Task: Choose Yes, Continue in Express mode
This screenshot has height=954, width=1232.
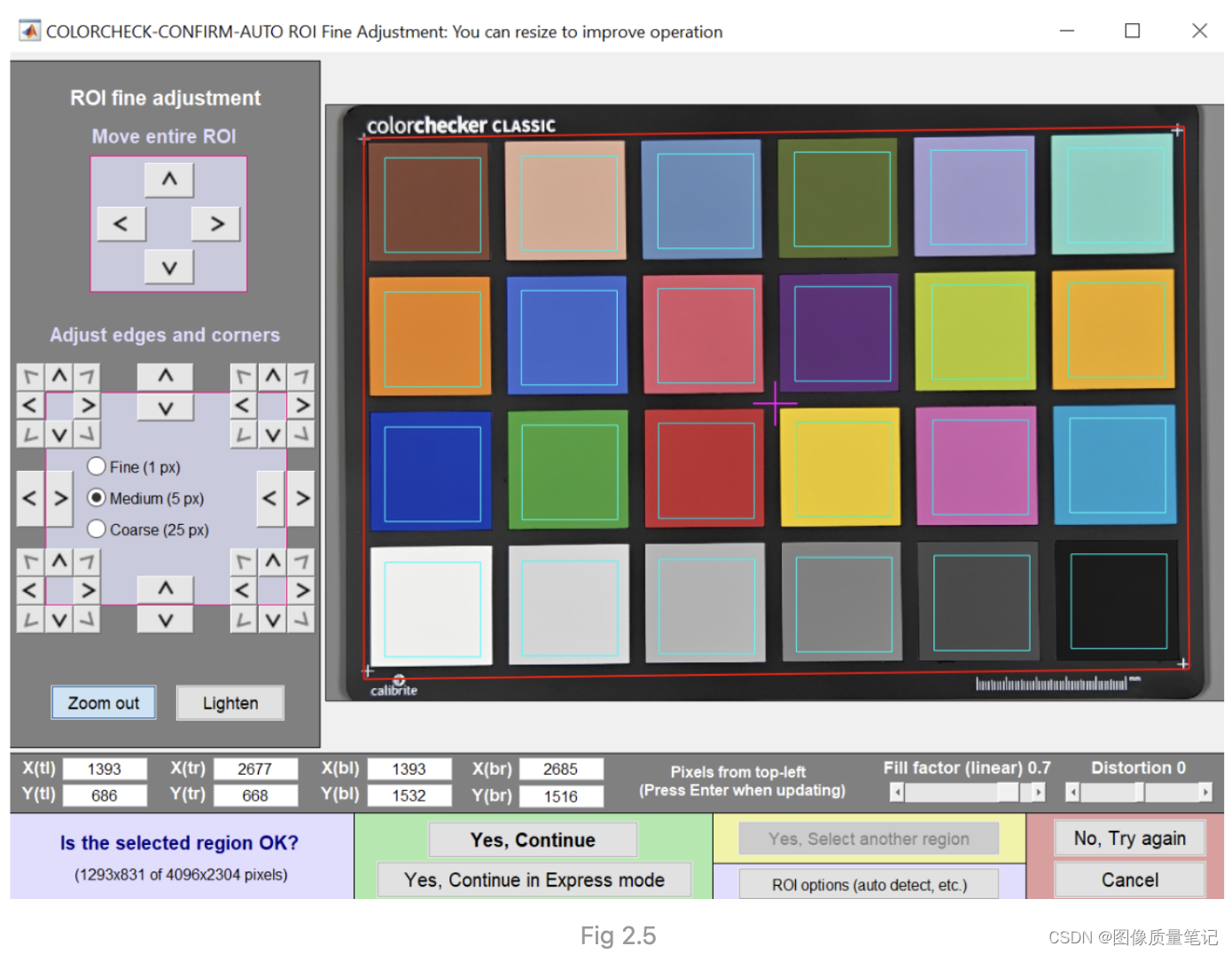Action: [534, 880]
